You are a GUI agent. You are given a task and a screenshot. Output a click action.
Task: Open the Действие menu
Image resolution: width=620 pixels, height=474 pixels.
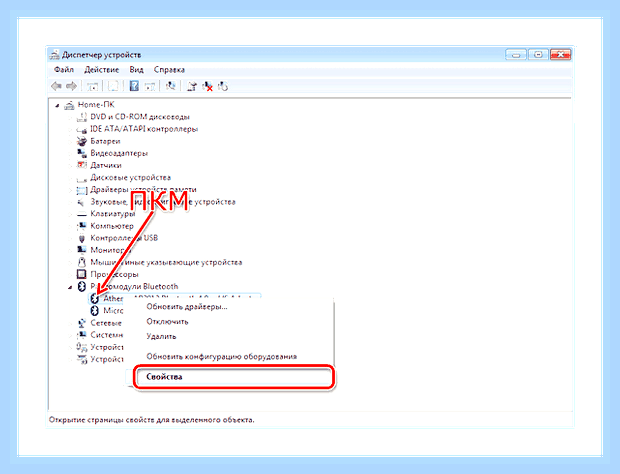(101, 70)
